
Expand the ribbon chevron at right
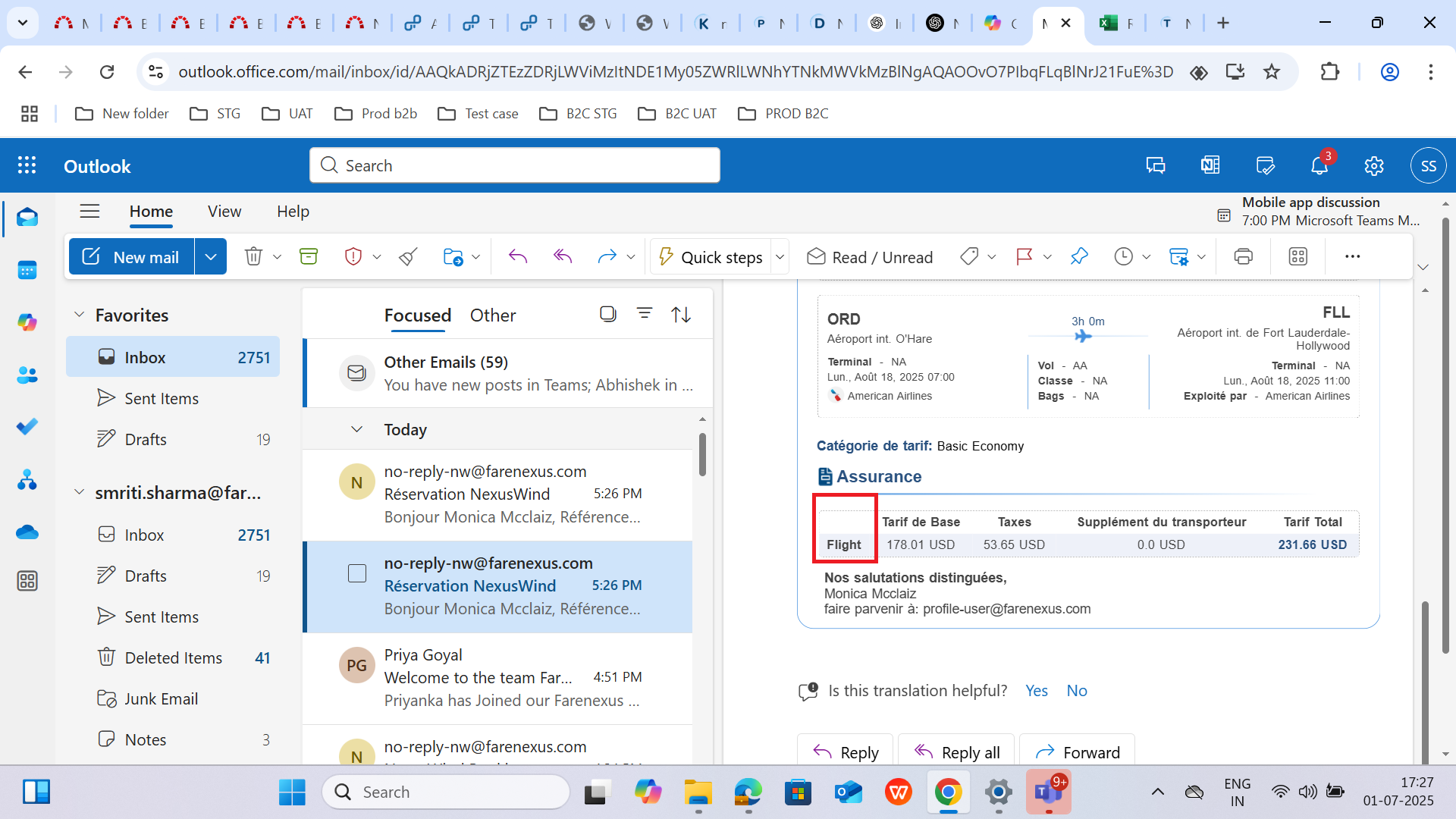pyautogui.click(x=1423, y=267)
